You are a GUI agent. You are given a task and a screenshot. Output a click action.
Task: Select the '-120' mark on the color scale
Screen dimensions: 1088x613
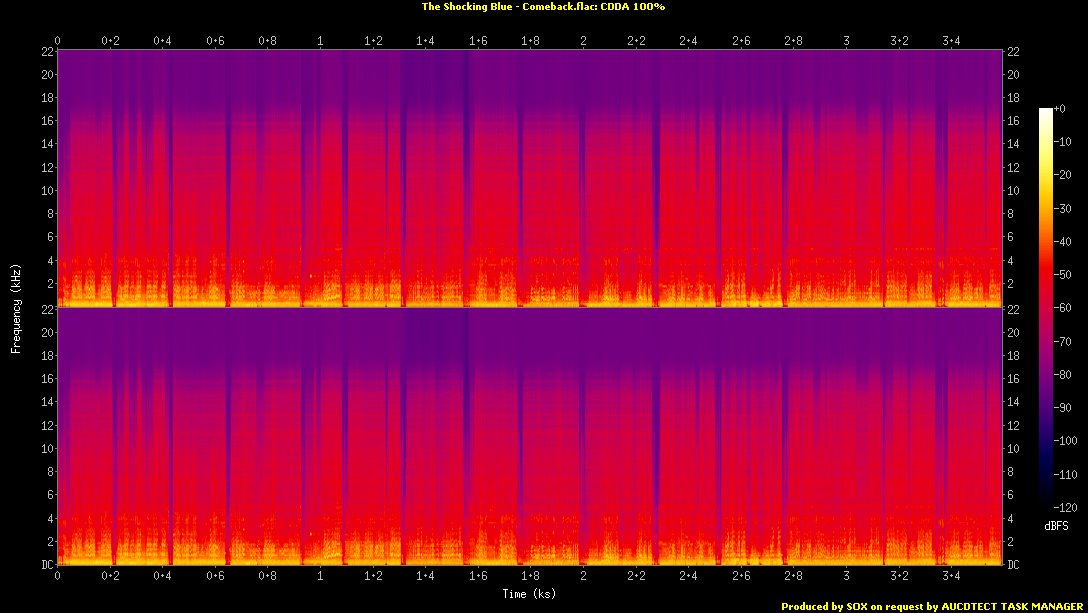(1063, 508)
